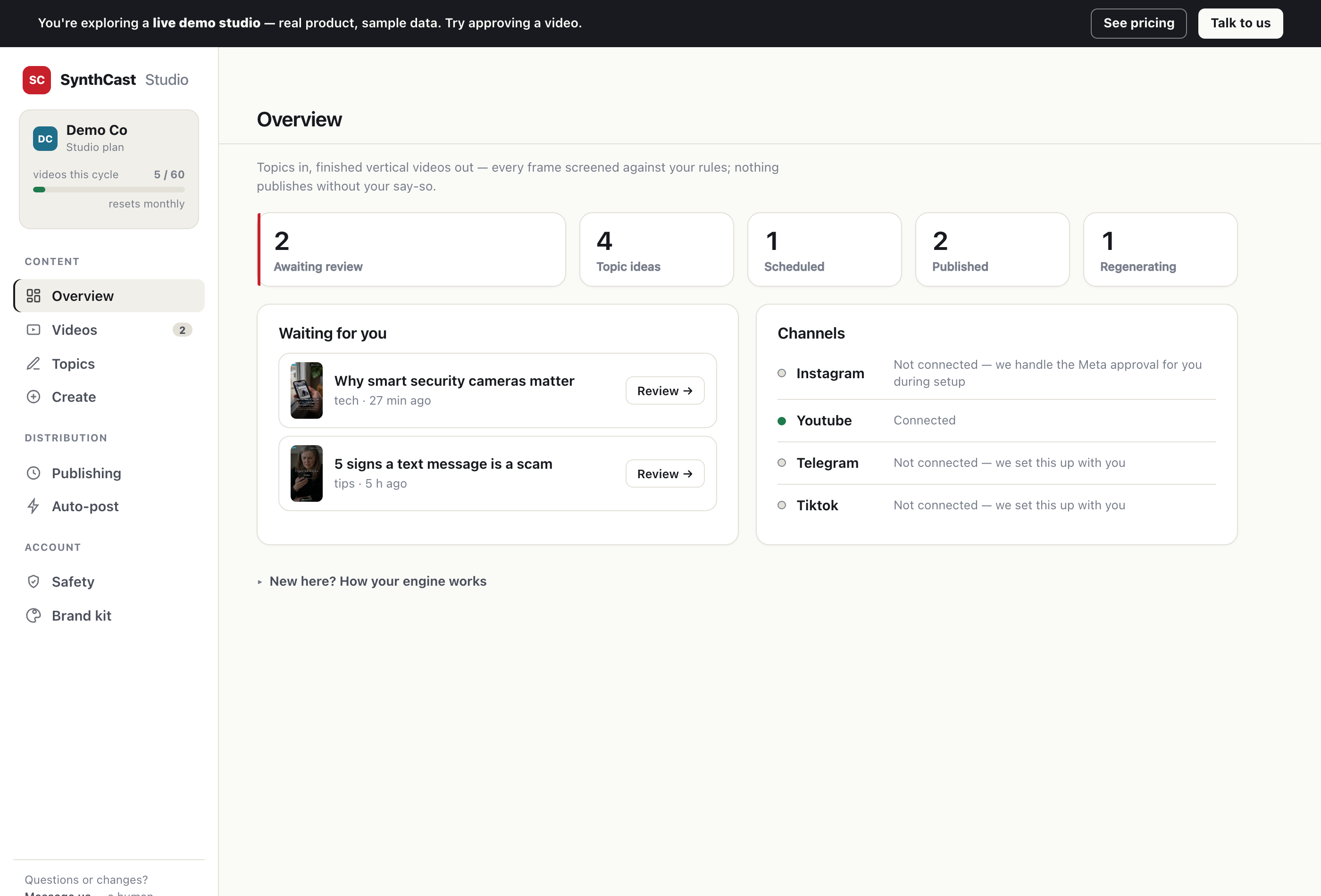Click the 'Studio plan' label
The width and height of the screenshot is (1321, 896).
coord(95,147)
